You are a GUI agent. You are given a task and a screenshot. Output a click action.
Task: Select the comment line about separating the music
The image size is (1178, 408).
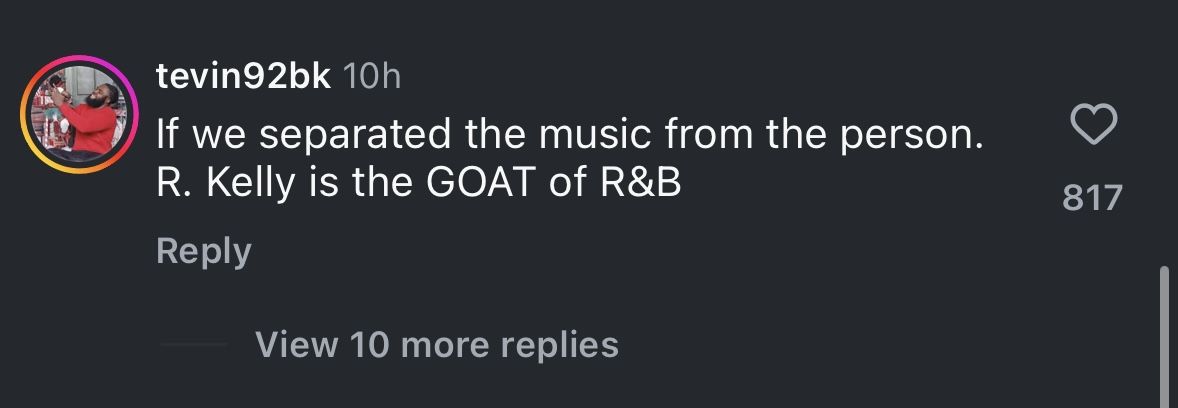click(570, 134)
